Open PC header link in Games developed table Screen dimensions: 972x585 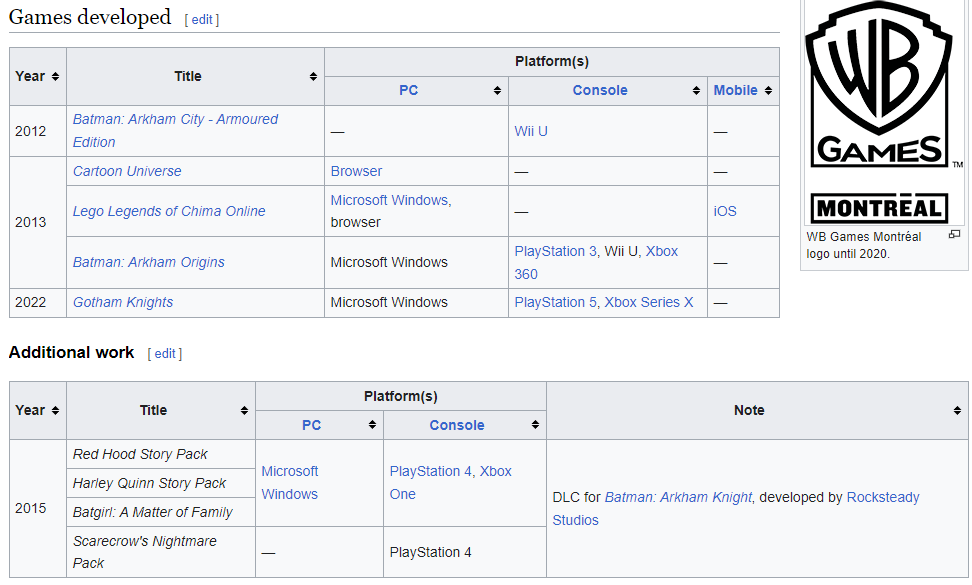[x=409, y=90]
